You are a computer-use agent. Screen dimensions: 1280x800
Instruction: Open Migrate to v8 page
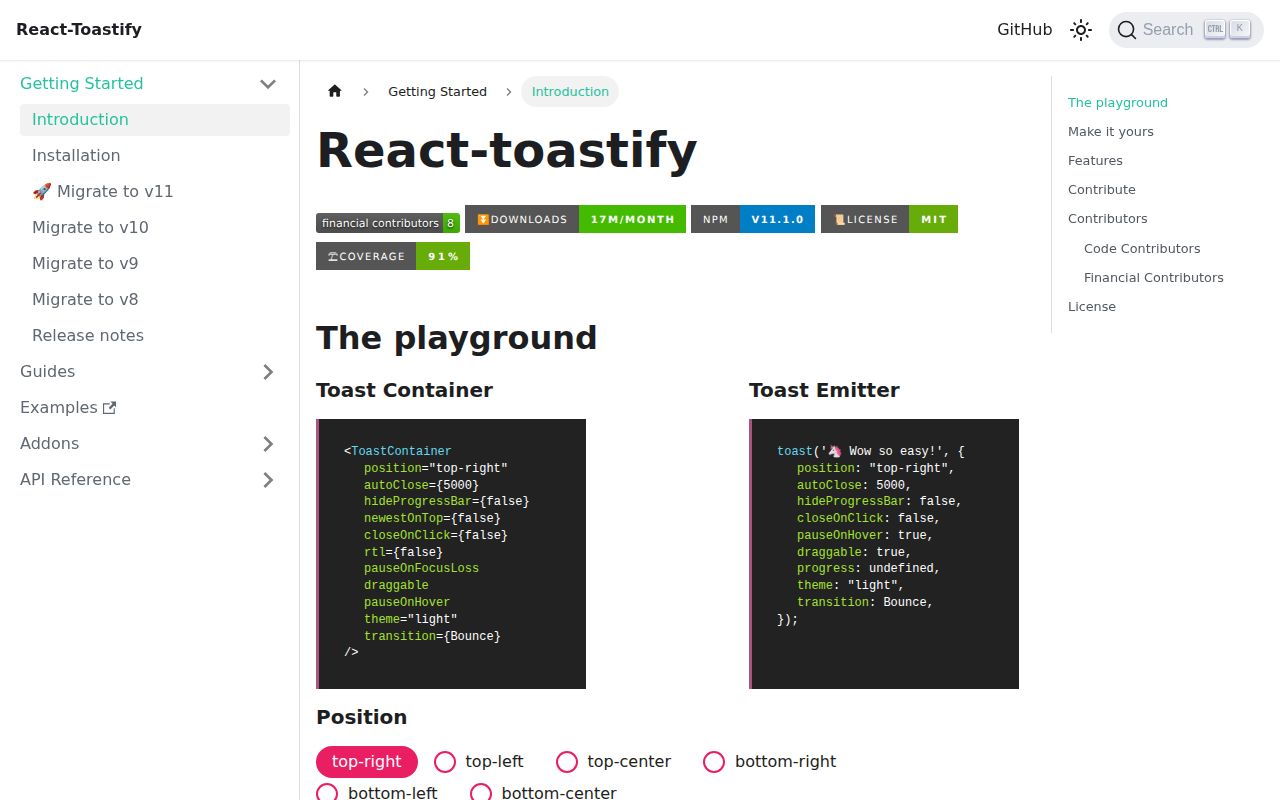click(155, 300)
